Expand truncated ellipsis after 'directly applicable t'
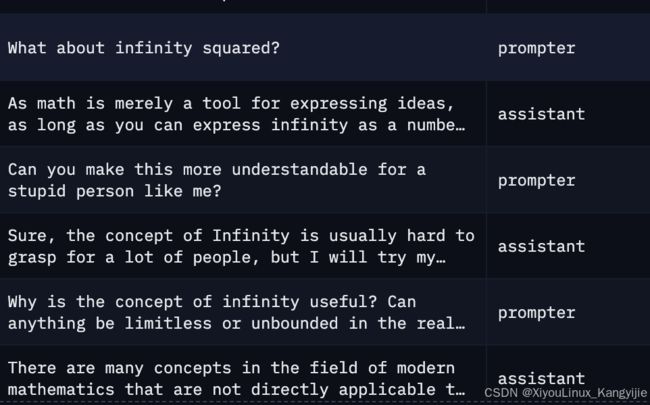This screenshot has height=405, width=650. coord(460,391)
